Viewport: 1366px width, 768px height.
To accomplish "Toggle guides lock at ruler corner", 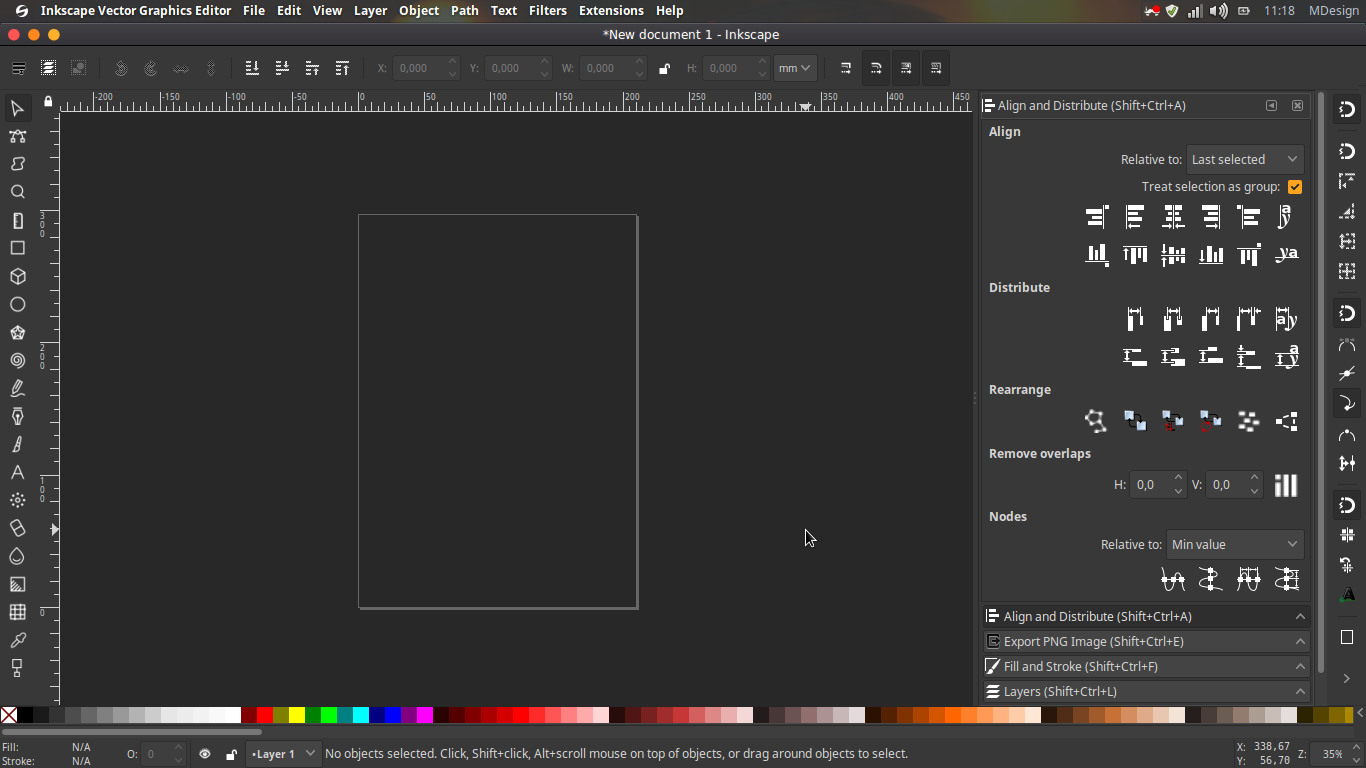I will 47,102.
